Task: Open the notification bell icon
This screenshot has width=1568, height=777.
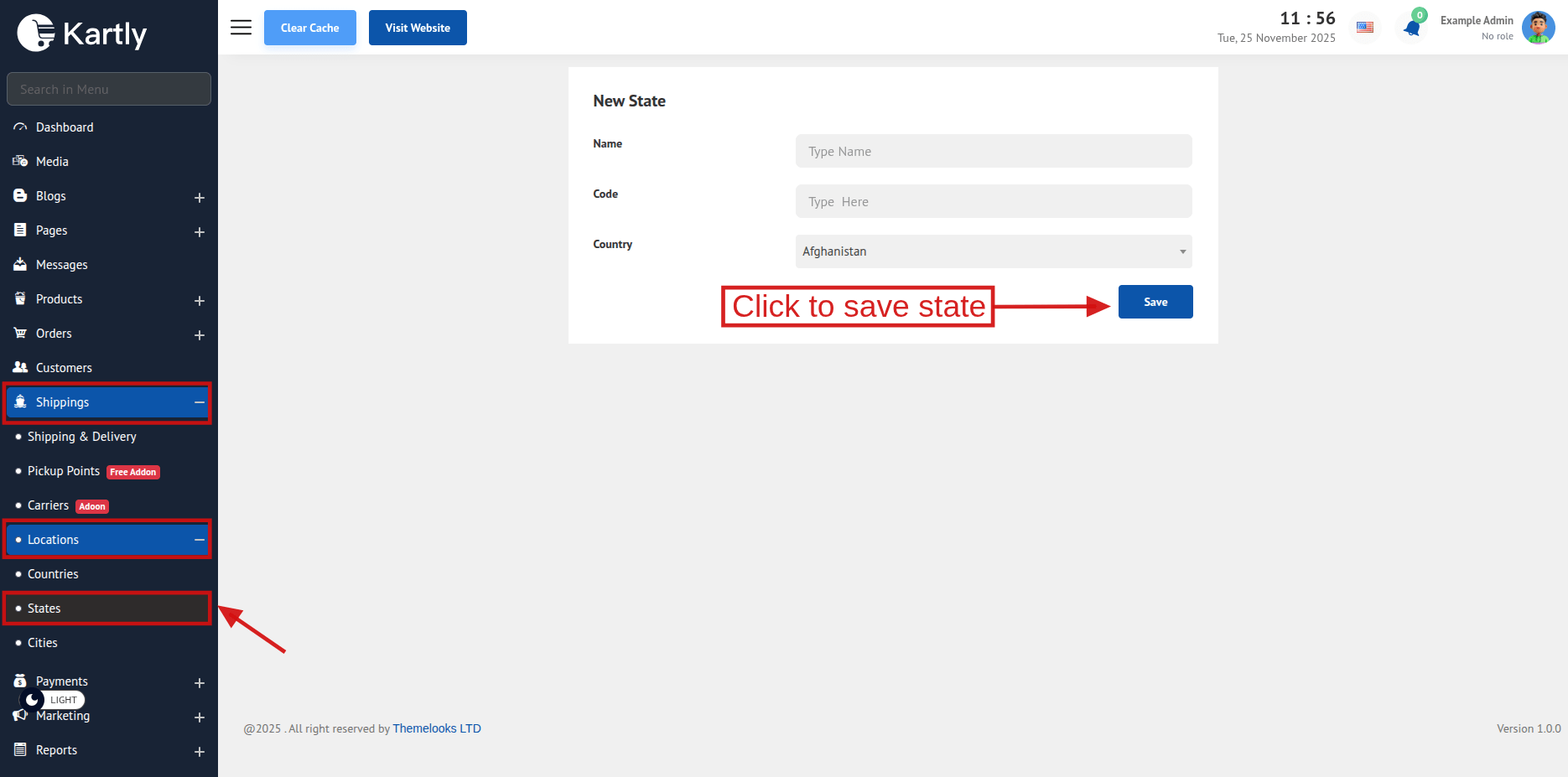Action: click(1412, 28)
